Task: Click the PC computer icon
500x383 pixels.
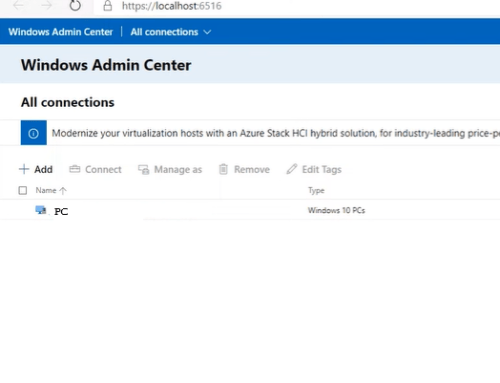Action: [41, 210]
